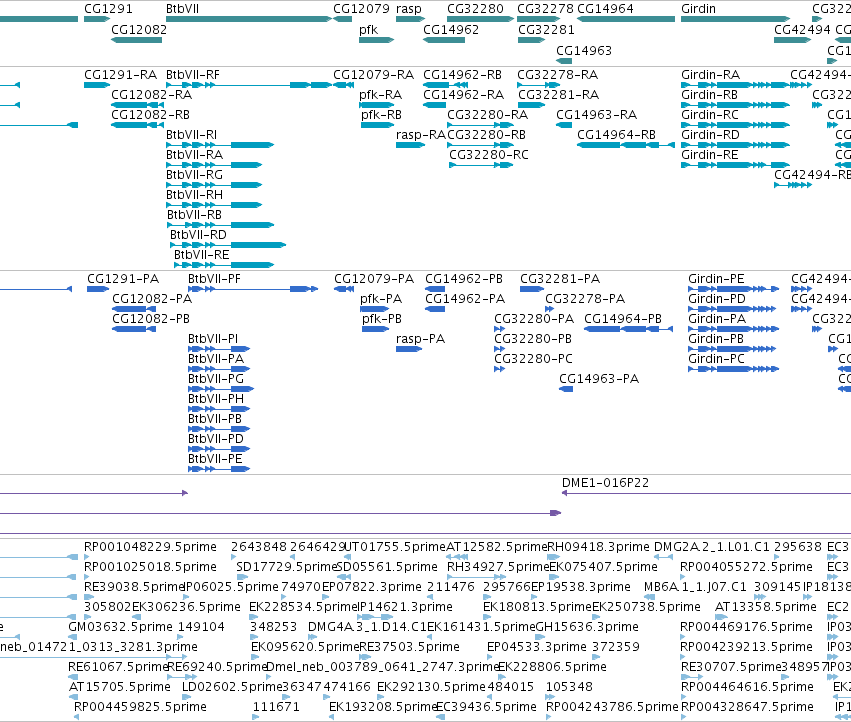Click the CG32278-PA protein feature

pyautogui.click(x=549, y=309)
